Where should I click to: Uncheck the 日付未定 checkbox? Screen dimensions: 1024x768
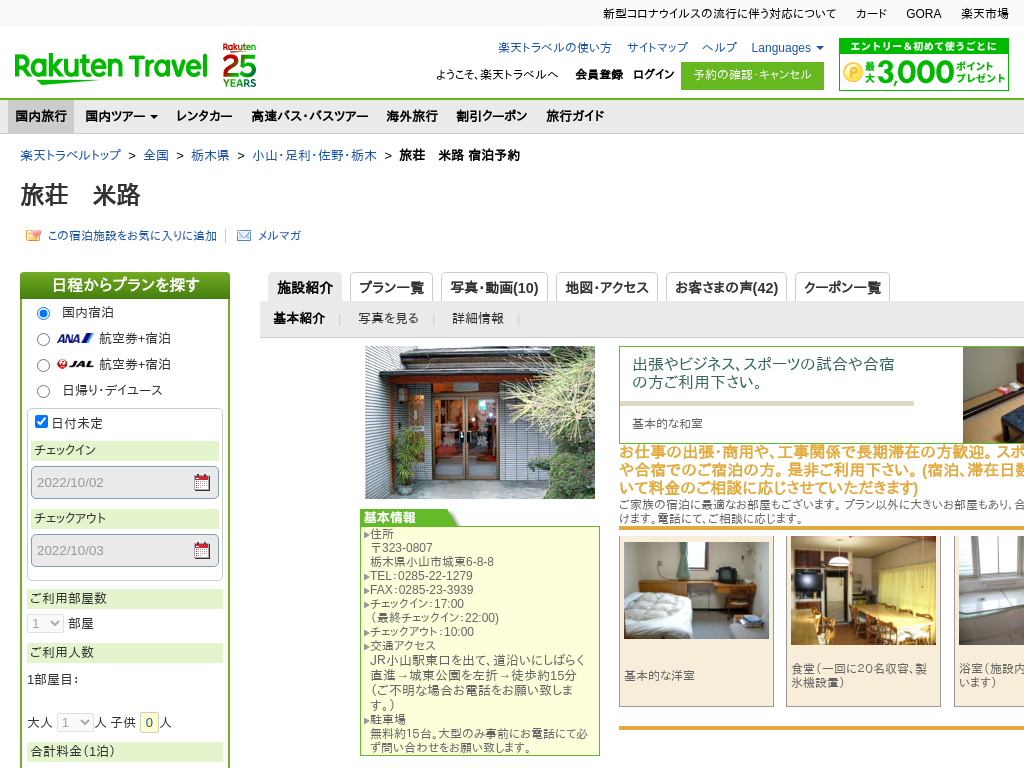tap(41, 422)
